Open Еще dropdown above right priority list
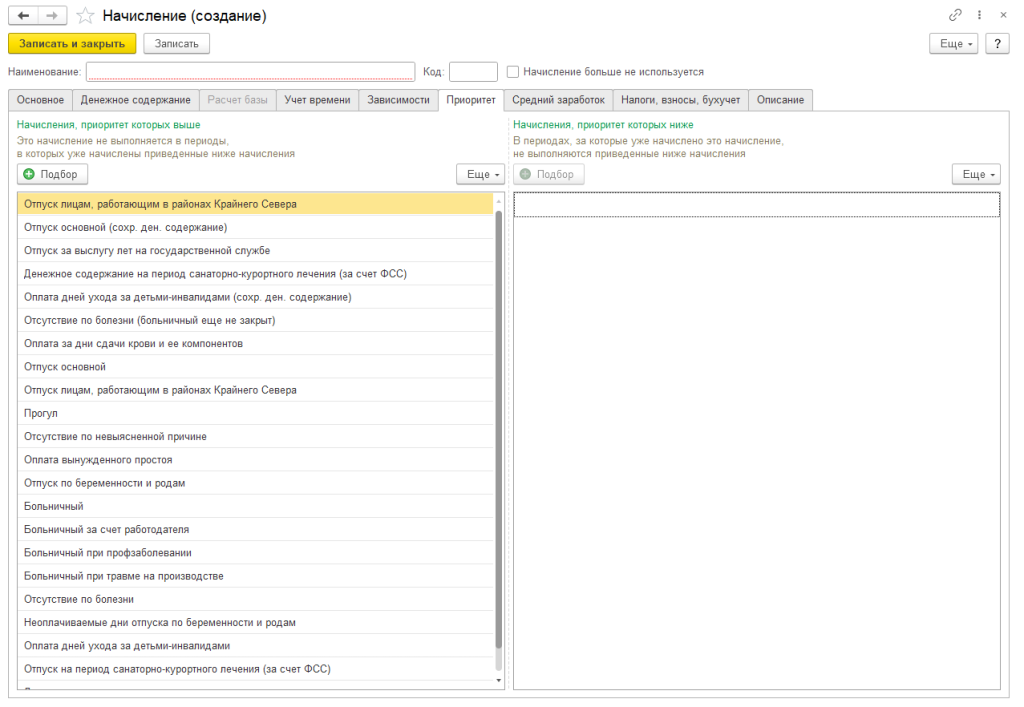This screenshot has width=1024, height=707. click(x=974, y=174)
